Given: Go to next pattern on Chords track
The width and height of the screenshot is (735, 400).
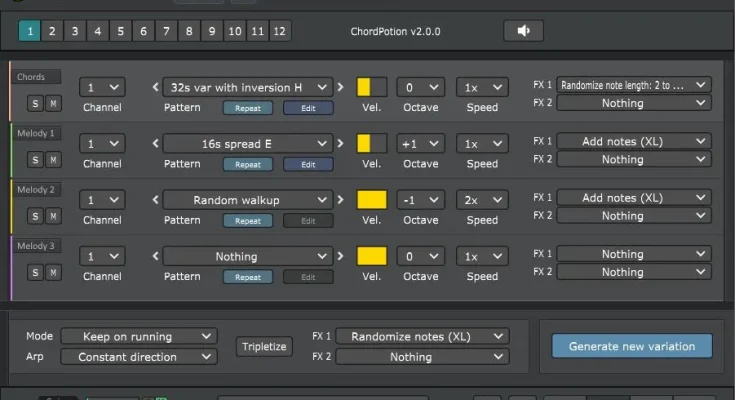Looking at the screenshot, I should (x=341, y=87).
